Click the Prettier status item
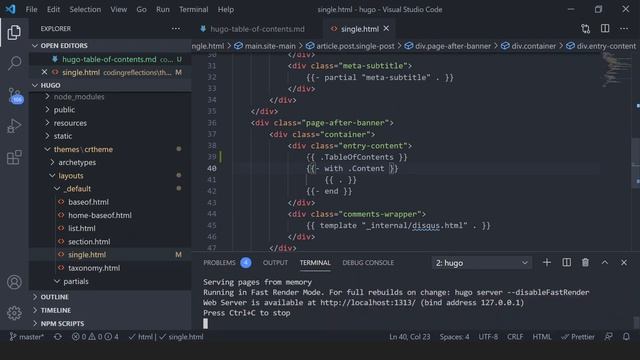This screenshot has height=360, width=640. click(578, 337)
